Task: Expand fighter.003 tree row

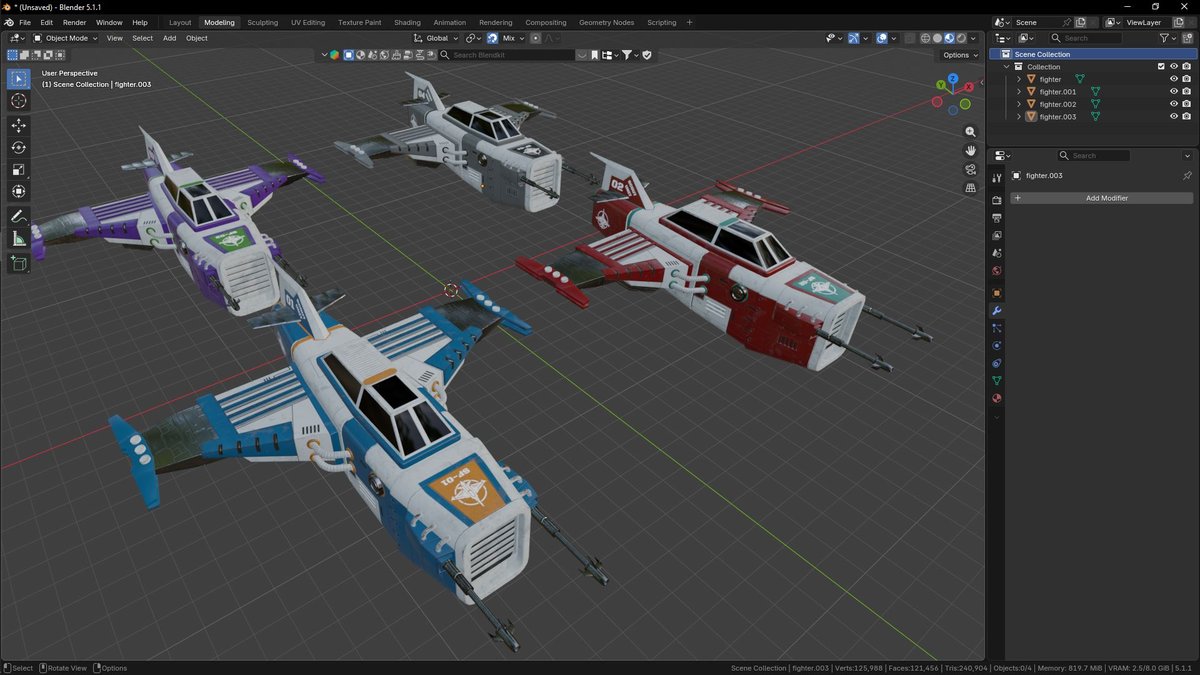Action: click(1019, 117)
